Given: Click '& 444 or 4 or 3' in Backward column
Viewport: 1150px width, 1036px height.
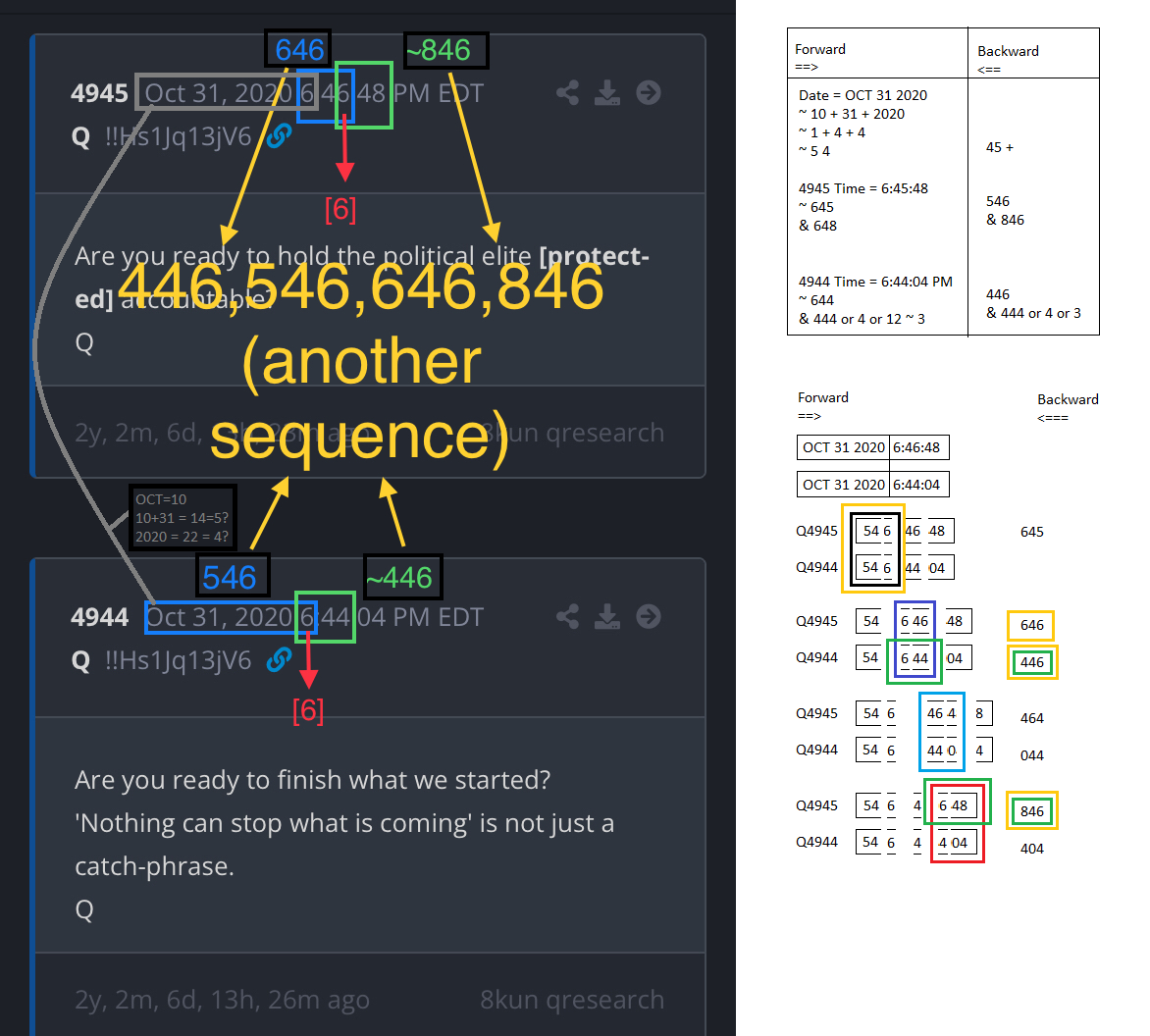Looking at the screenshot, I should coord(1033,313).
